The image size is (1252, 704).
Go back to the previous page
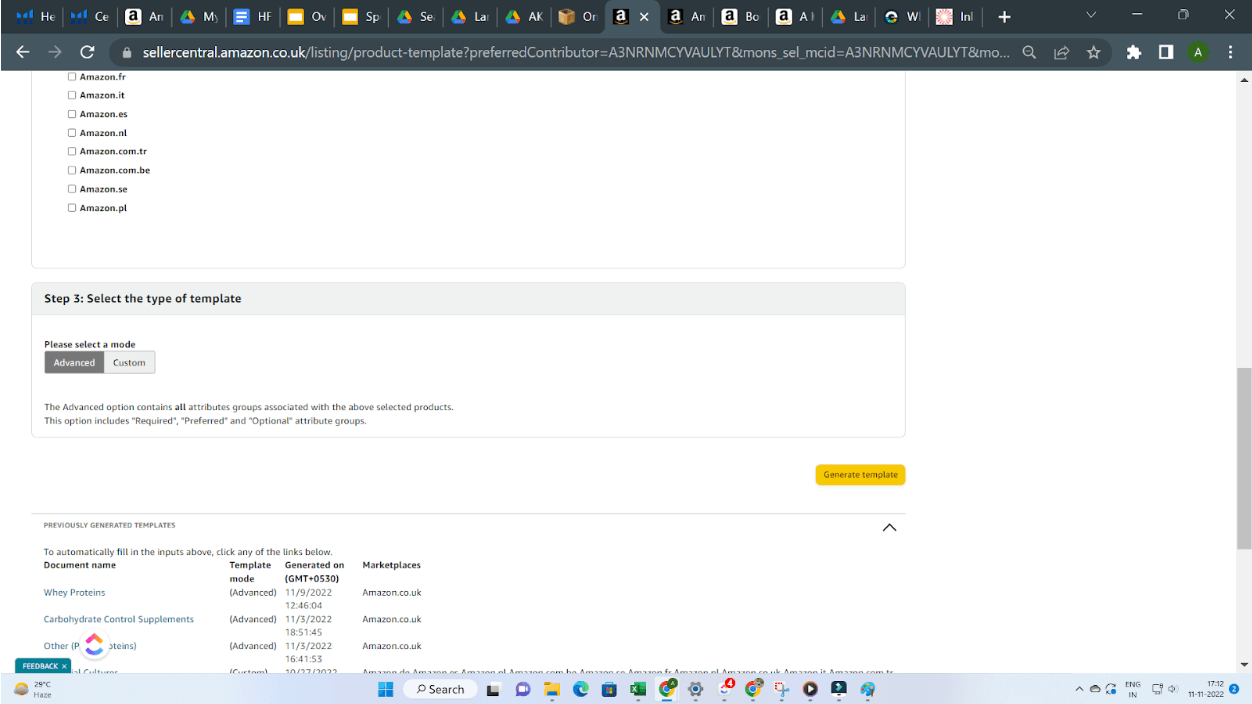pyautogui.click(x=22, y=52)
